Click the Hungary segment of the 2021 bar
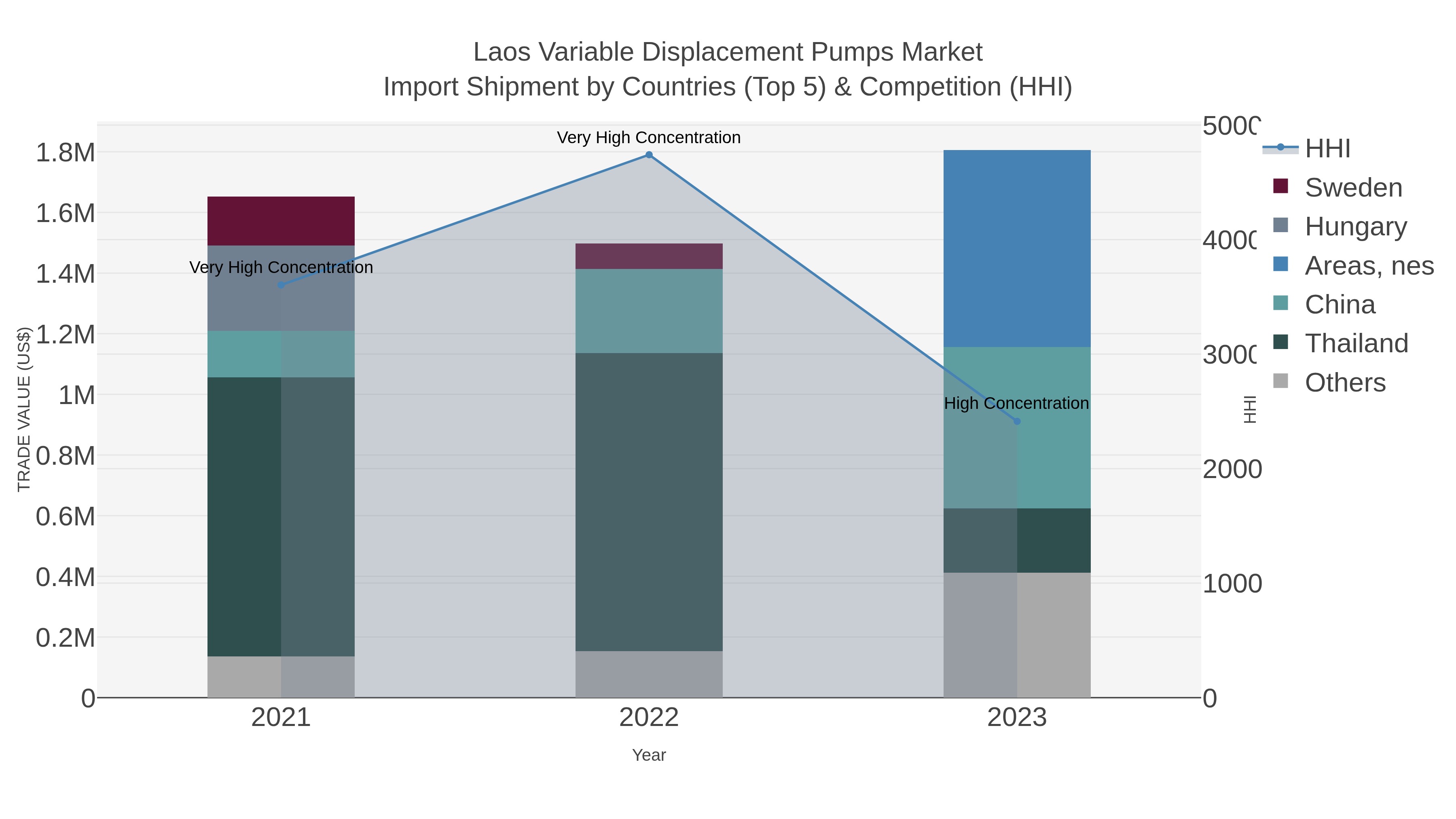This screenshot has width=1456, height=819. coord(281,288)
